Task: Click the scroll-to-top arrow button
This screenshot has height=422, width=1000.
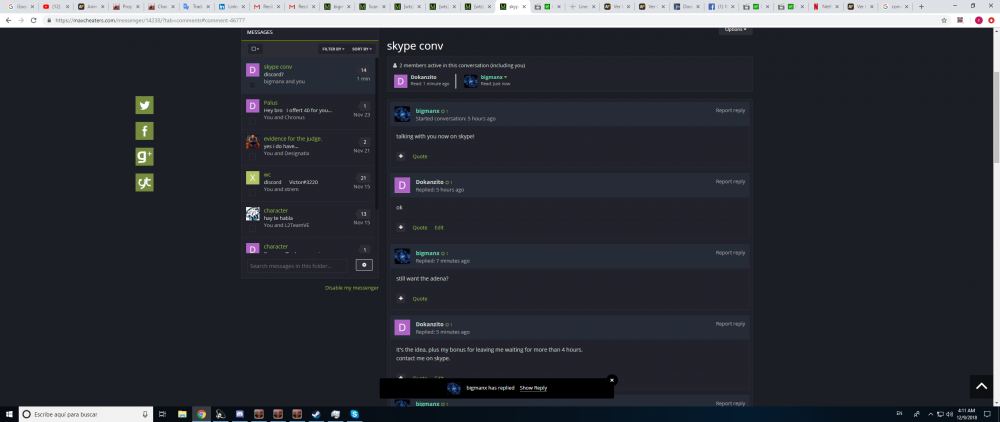Action: pos(979,386)
